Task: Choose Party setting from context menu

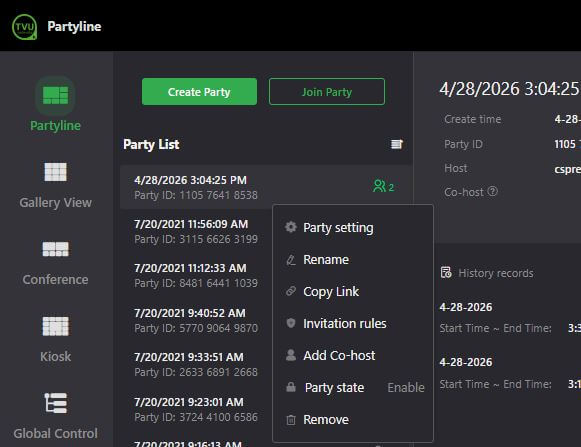Action: point(353,227)
